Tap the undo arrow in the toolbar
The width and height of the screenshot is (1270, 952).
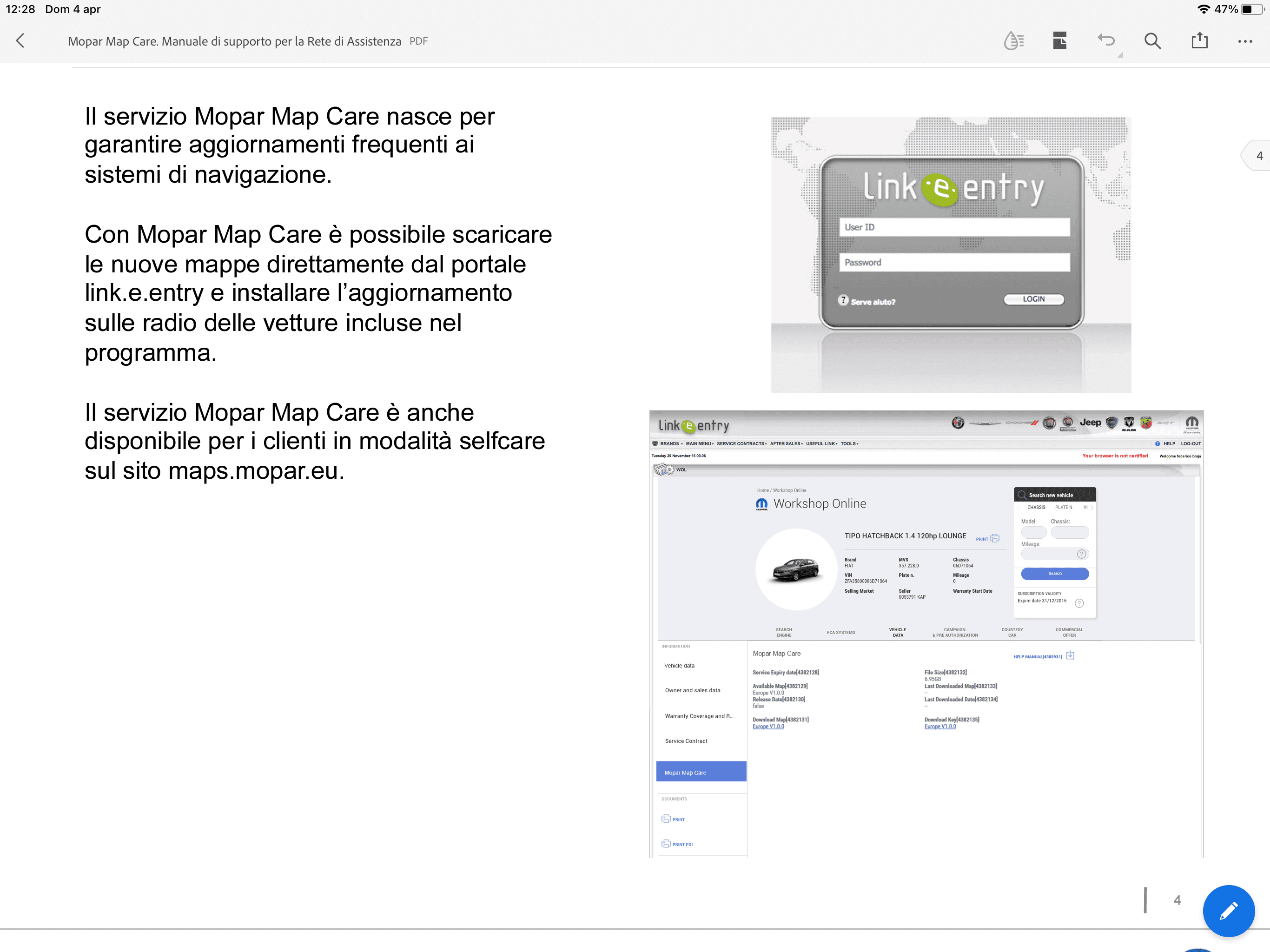1106,40
